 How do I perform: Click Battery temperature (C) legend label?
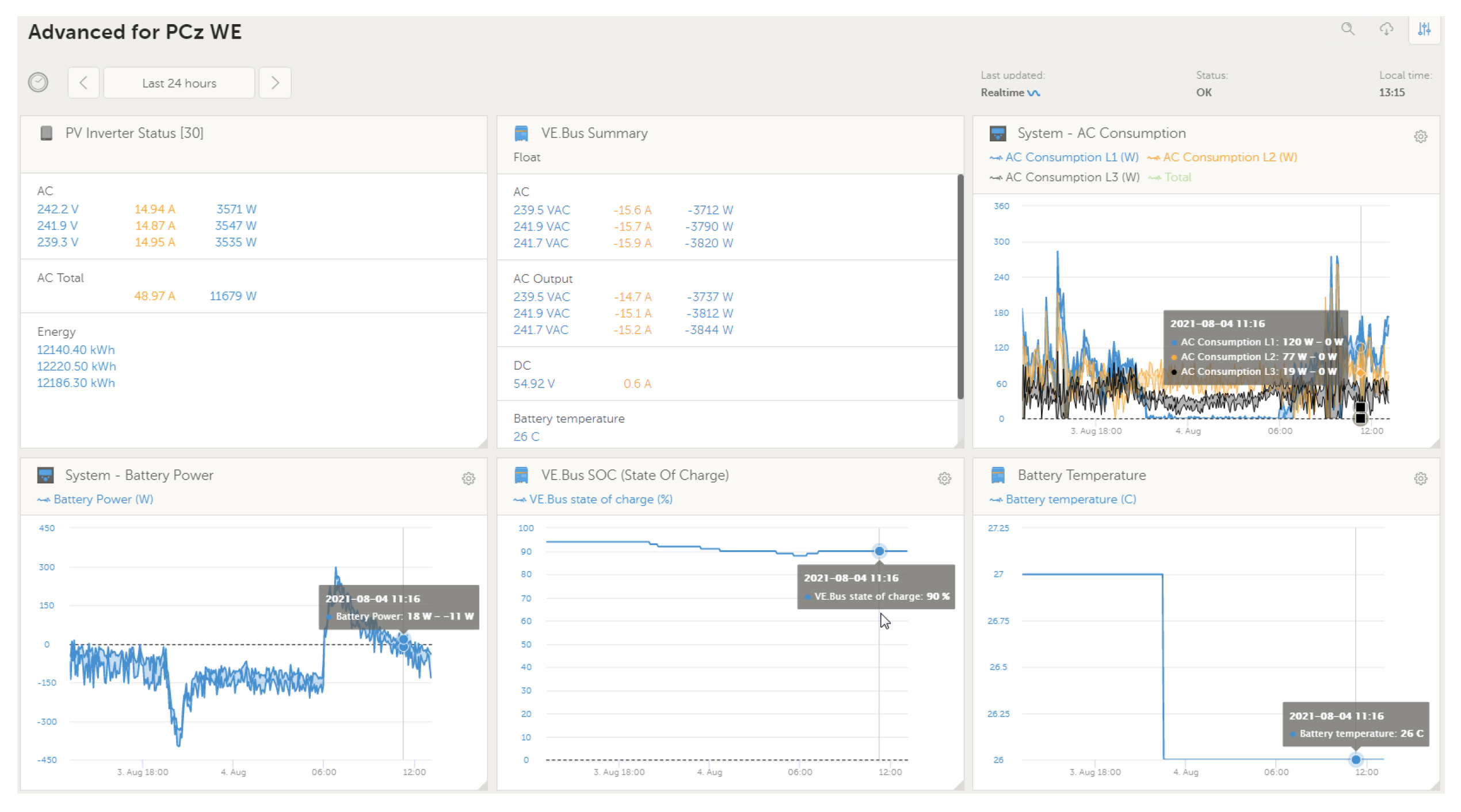(x=1070, y=499)
